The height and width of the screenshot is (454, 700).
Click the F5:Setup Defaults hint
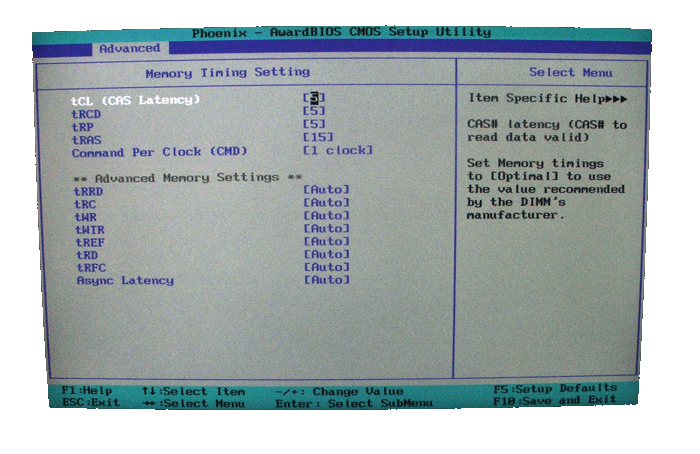tap(555, 388)
